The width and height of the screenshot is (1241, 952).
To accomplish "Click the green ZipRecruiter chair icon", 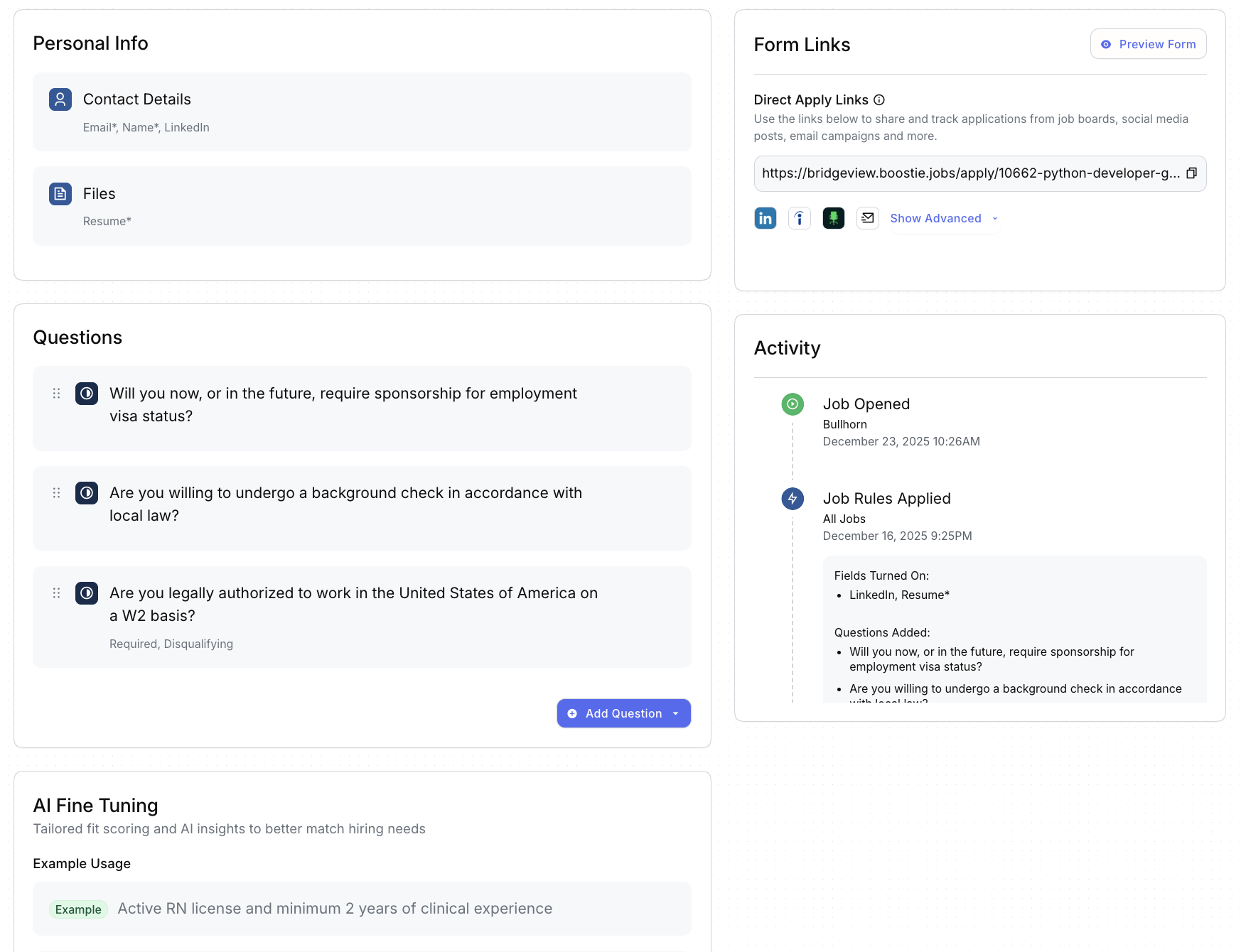I will pyautogui.click(x=833, y=218).
